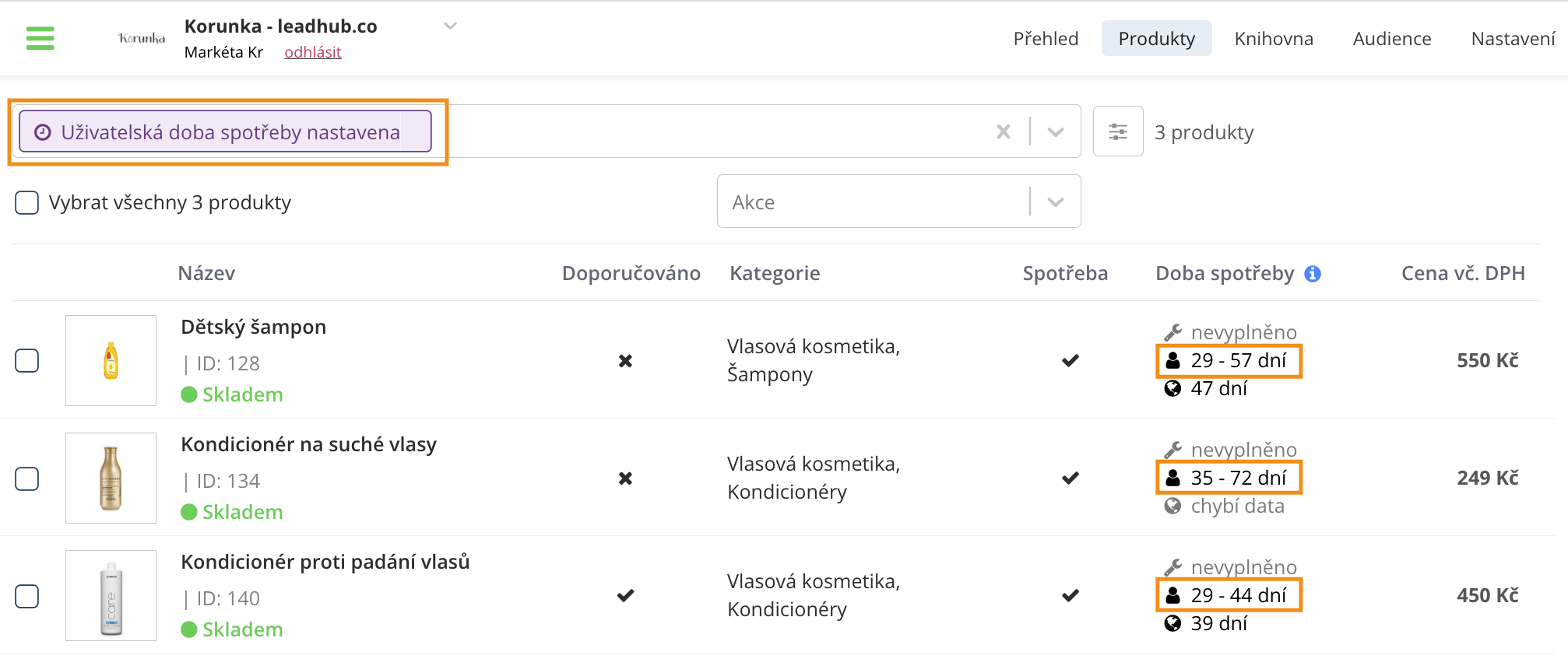Click globe icon next to 39 dní
The width and height of the screenshot is (1568, 666).
point(1172,623)
